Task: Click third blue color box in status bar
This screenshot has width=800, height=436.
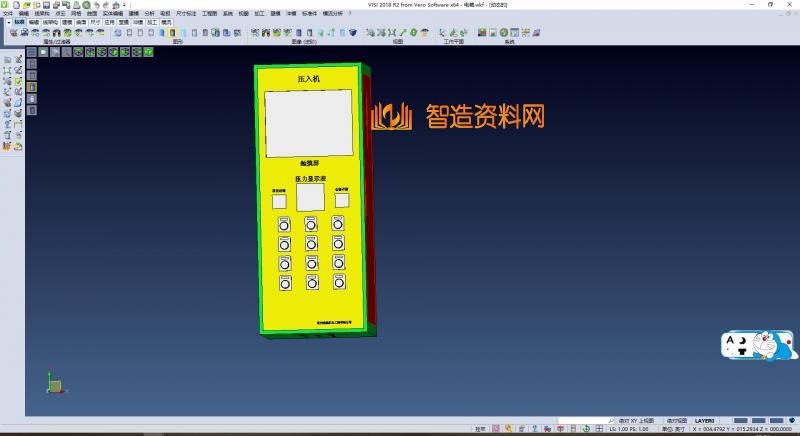Action: coord(776,421)
